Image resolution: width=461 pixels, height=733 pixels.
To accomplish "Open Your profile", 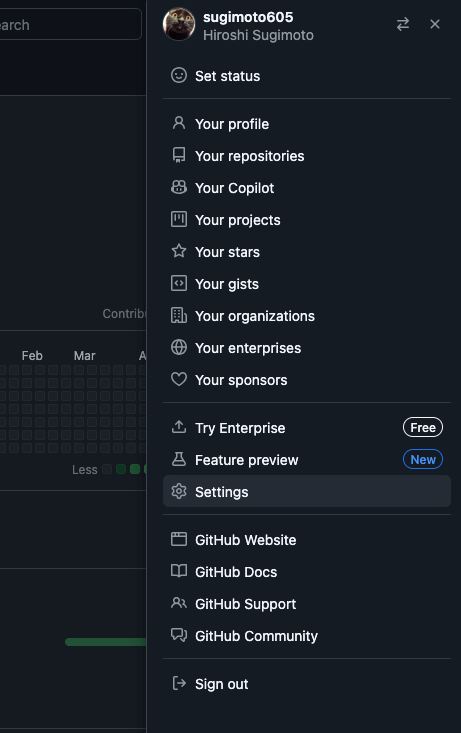I will coord(307,124).
